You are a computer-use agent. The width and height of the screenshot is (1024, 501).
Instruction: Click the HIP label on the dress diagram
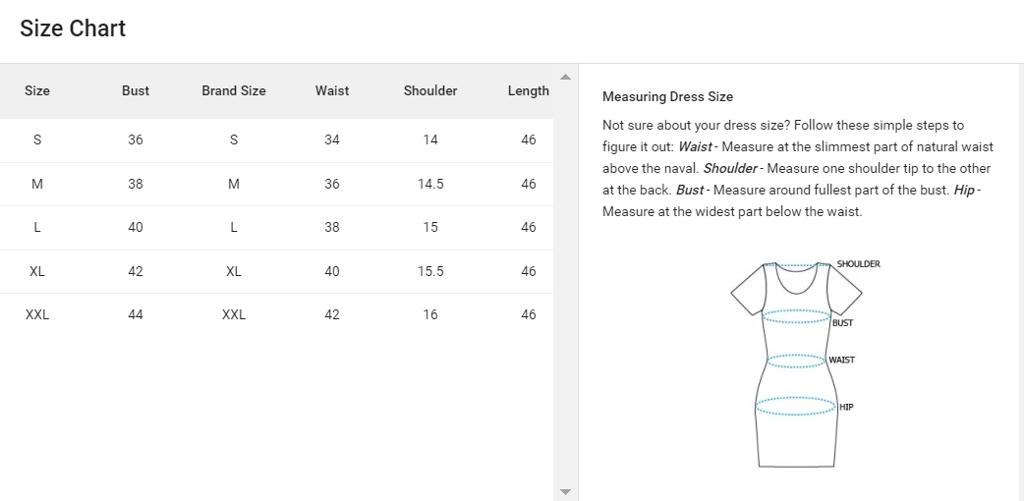[846, 407]
